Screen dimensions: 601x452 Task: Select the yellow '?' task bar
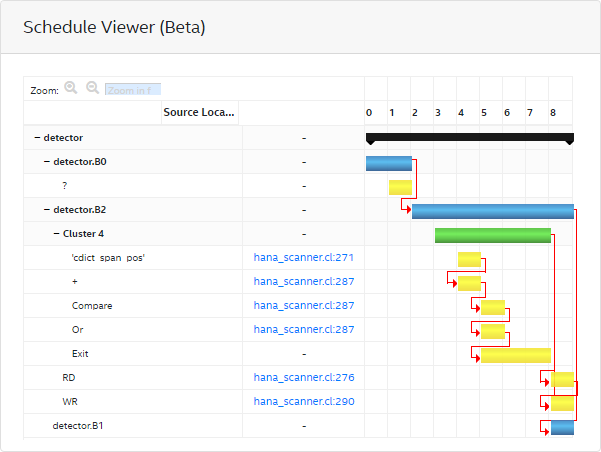[400, 187]
